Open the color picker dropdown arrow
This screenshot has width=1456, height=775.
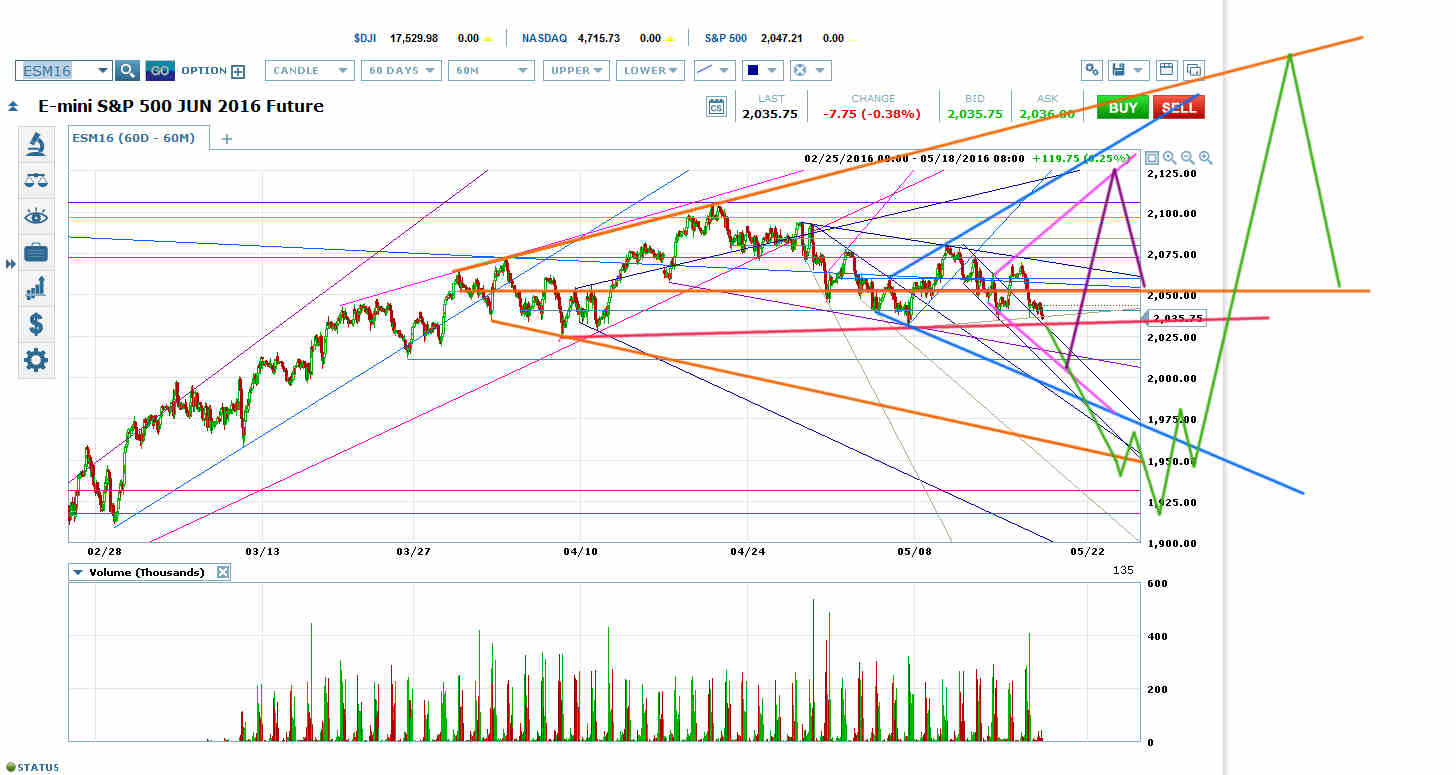coord(773,70)
